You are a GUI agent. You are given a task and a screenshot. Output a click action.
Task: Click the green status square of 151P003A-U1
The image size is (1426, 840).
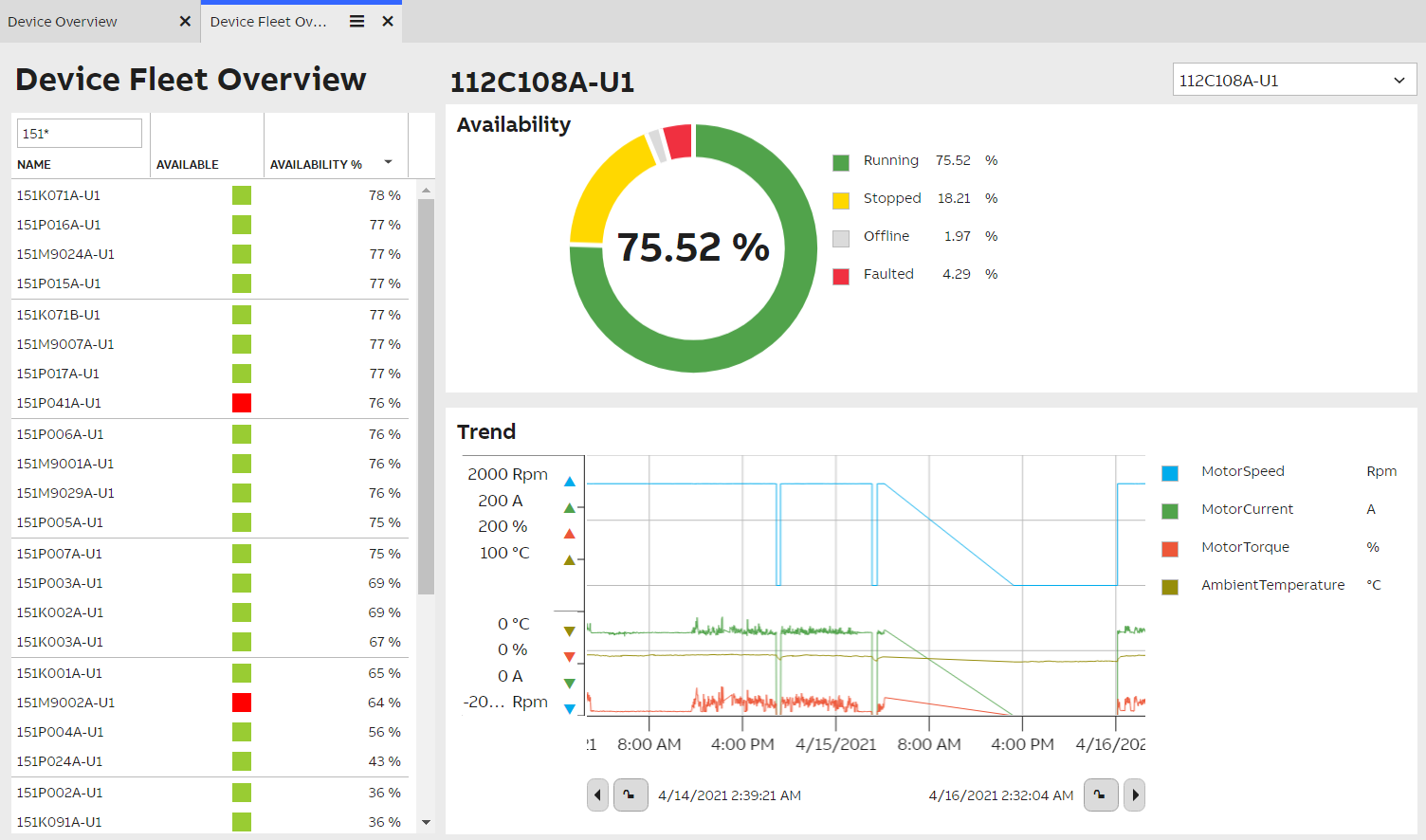242,583
